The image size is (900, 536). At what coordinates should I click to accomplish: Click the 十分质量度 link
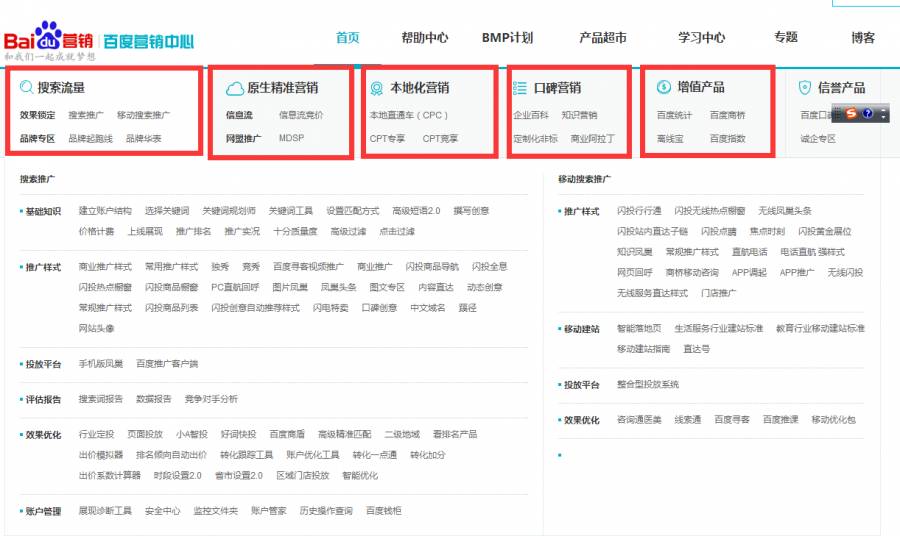click(x=295, y=231)
